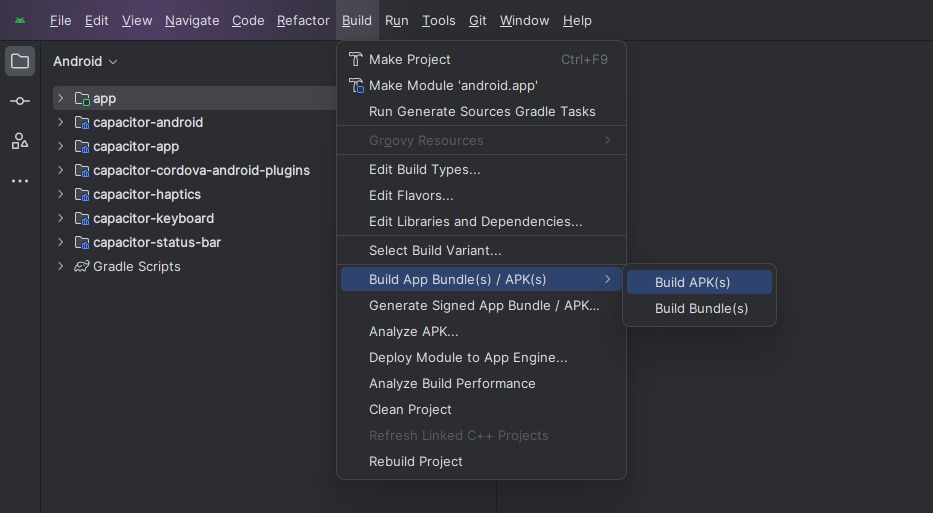Select the capacitor-status-bar module
933x513 pixels.
coord(157,242)
